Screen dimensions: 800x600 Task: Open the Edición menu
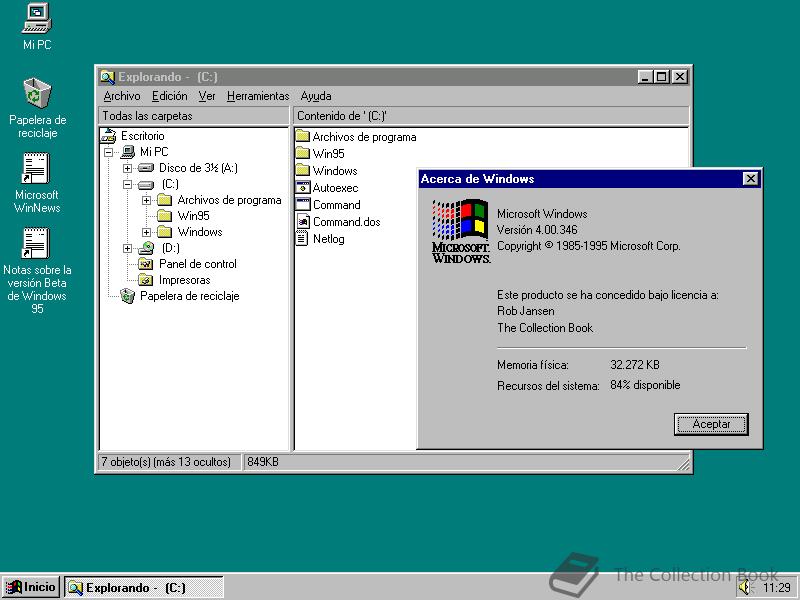[170, 96]
